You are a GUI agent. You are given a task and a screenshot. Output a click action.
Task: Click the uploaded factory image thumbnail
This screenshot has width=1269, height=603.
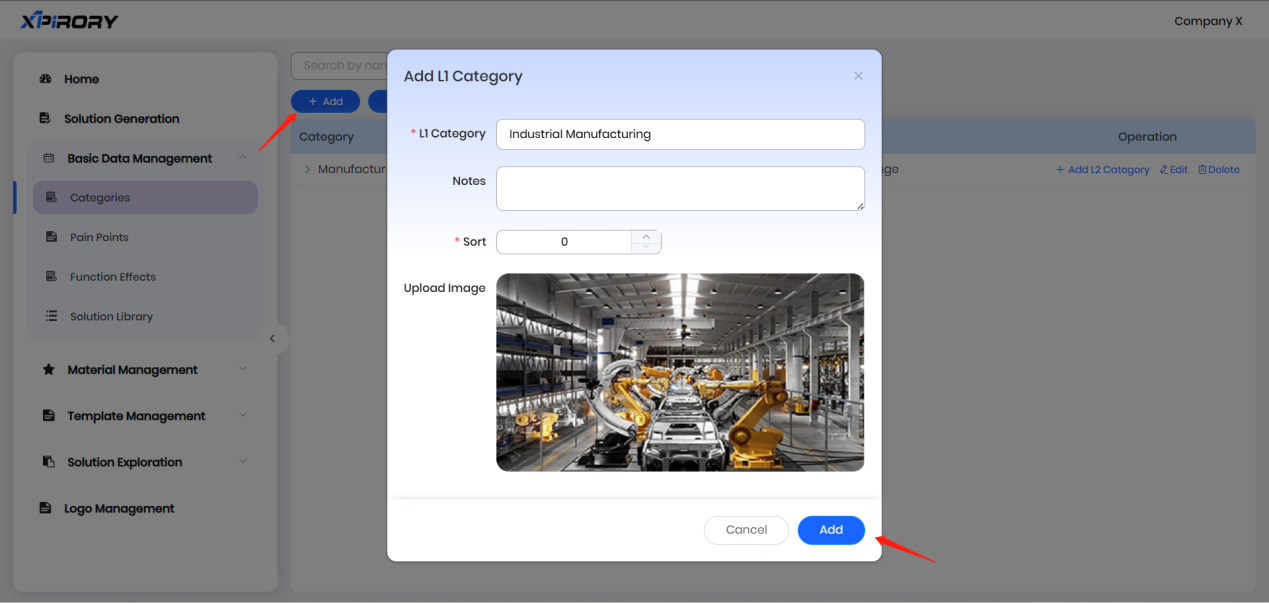(x=680, y=372)
